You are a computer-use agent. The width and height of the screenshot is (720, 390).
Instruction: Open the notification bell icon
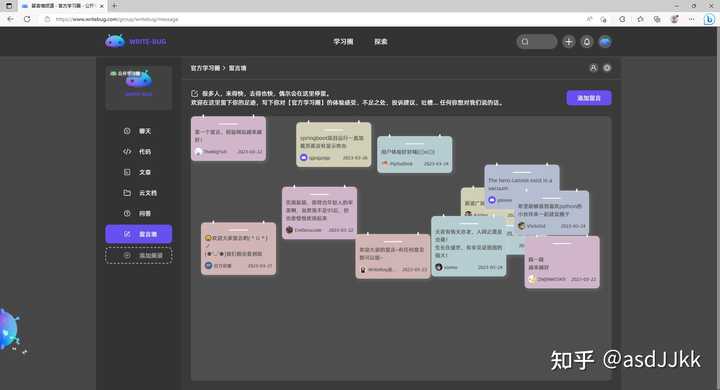[x=587, y=42]
